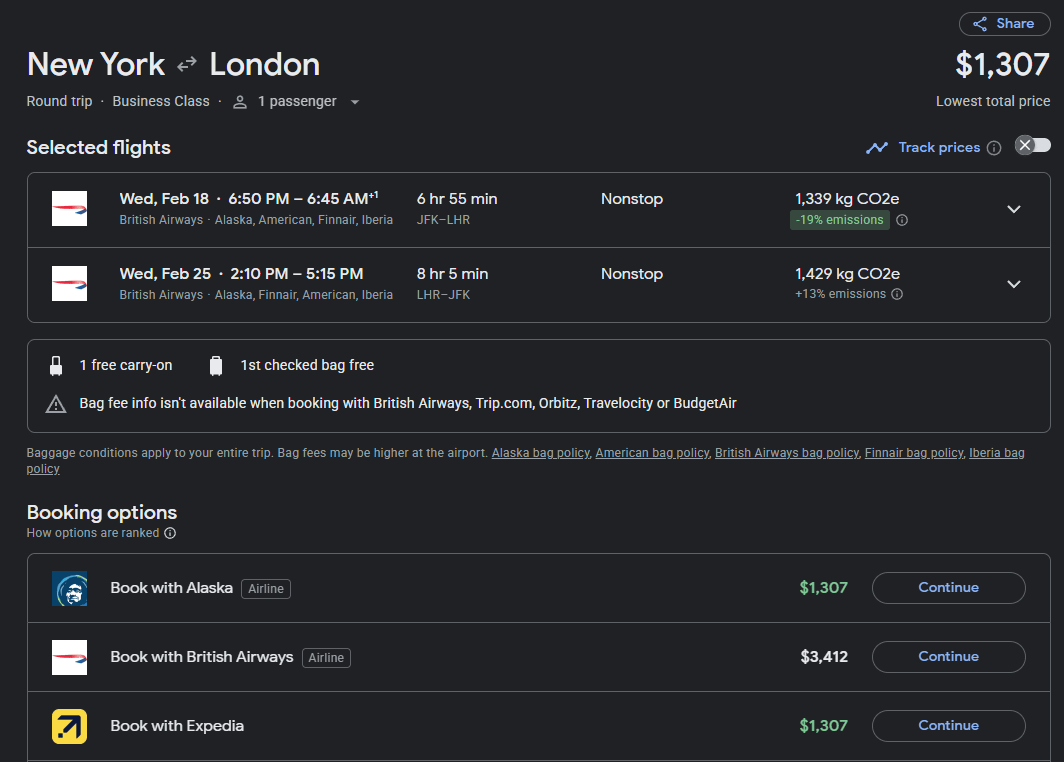Image resolution: width=1064 pixels, height=762 pixels.
Task: Click the How options are ranked info icon
Action: click(x=170, y=533)
